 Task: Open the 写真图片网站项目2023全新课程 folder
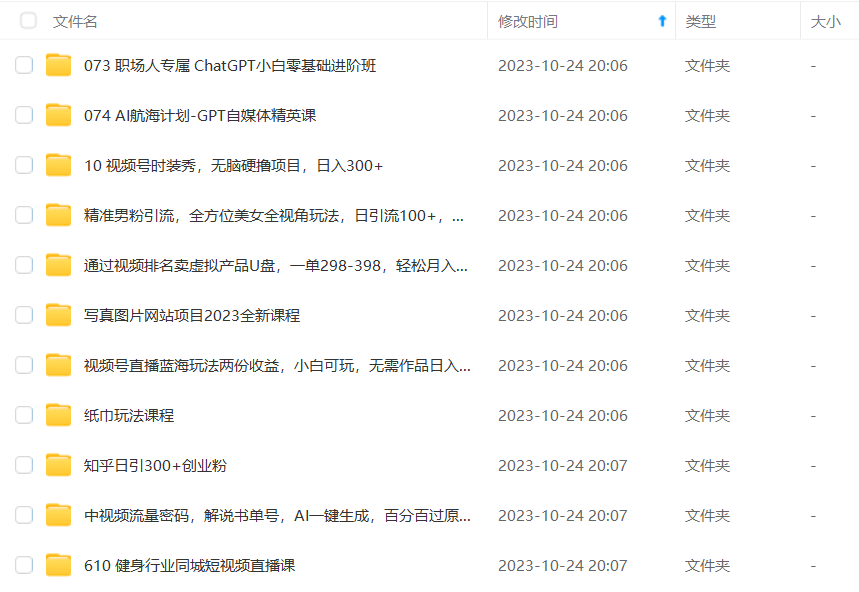(192, 316)
